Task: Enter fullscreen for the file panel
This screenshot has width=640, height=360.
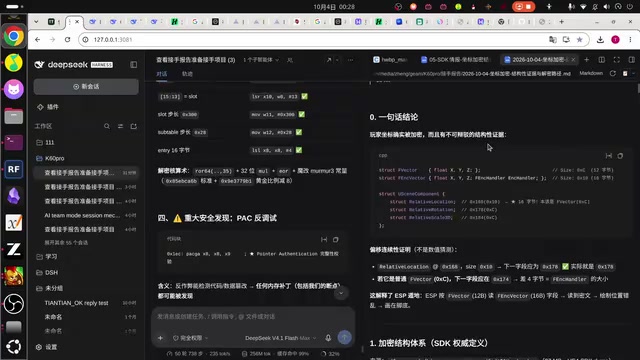Action: click(x=616, y=60)
